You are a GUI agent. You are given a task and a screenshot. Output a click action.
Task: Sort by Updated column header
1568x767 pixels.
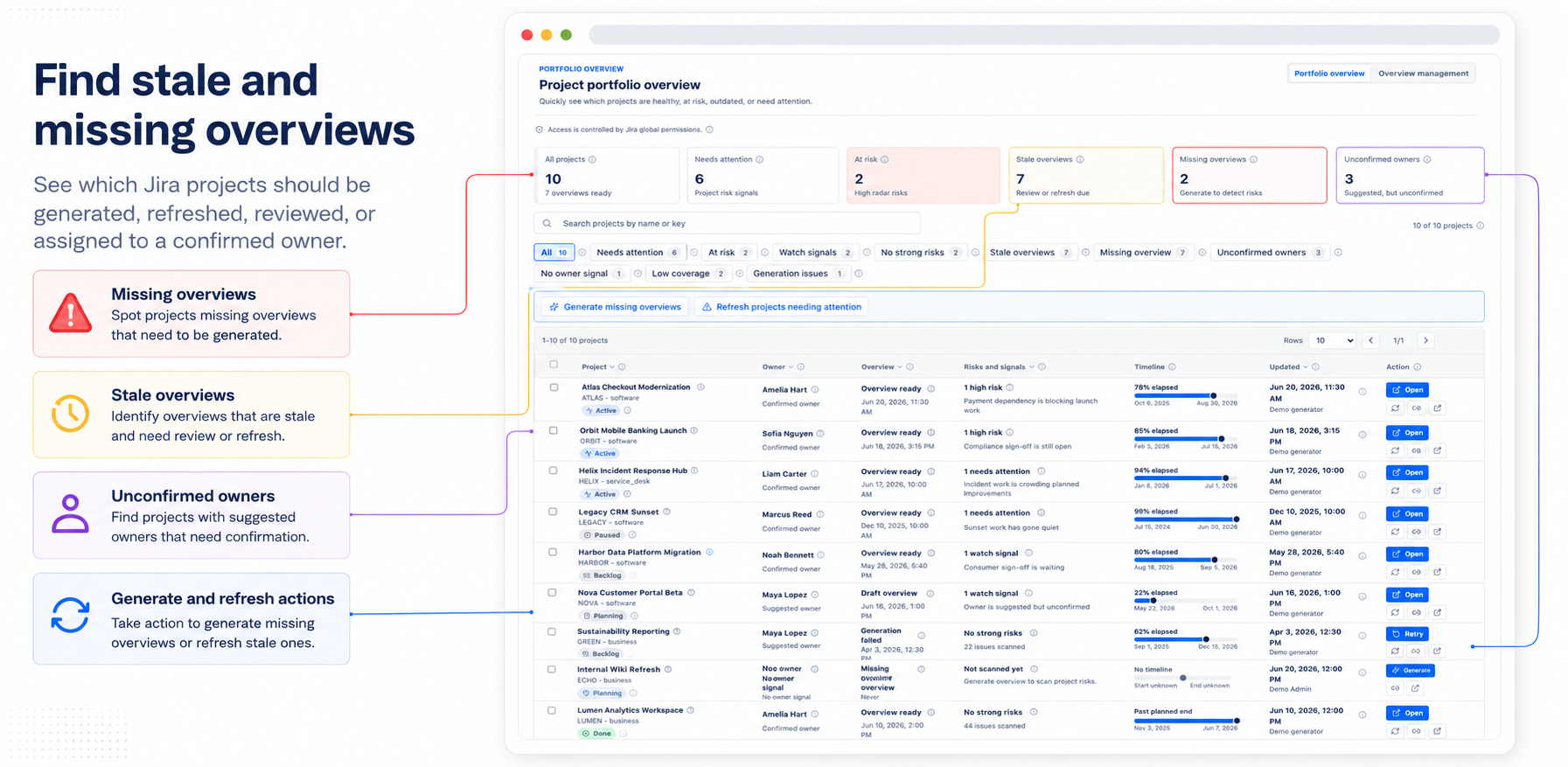click(1289, 367)
